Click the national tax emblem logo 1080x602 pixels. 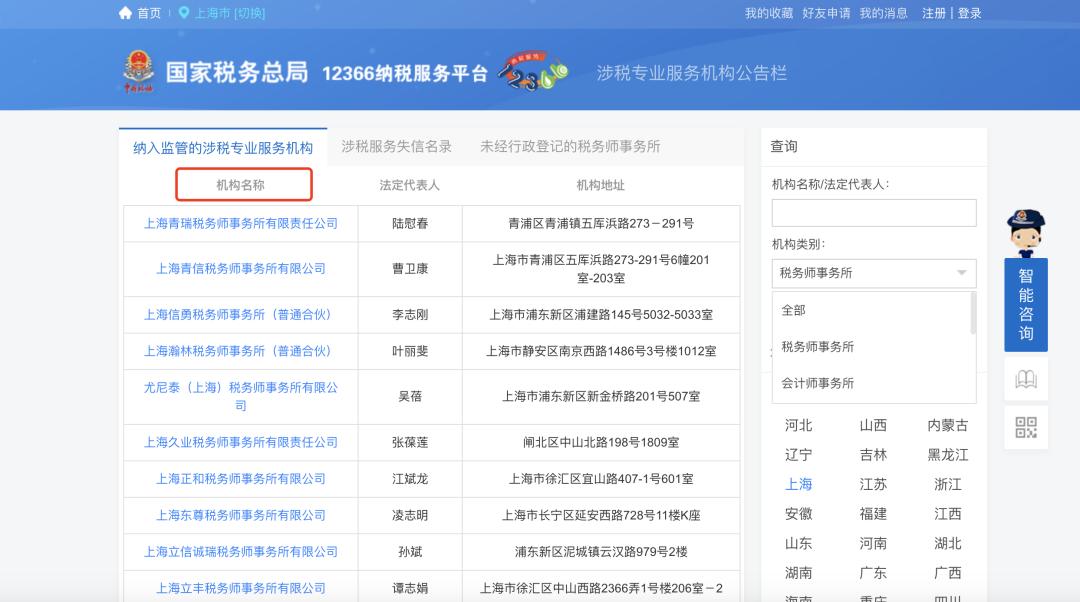(x=138, y=71)
